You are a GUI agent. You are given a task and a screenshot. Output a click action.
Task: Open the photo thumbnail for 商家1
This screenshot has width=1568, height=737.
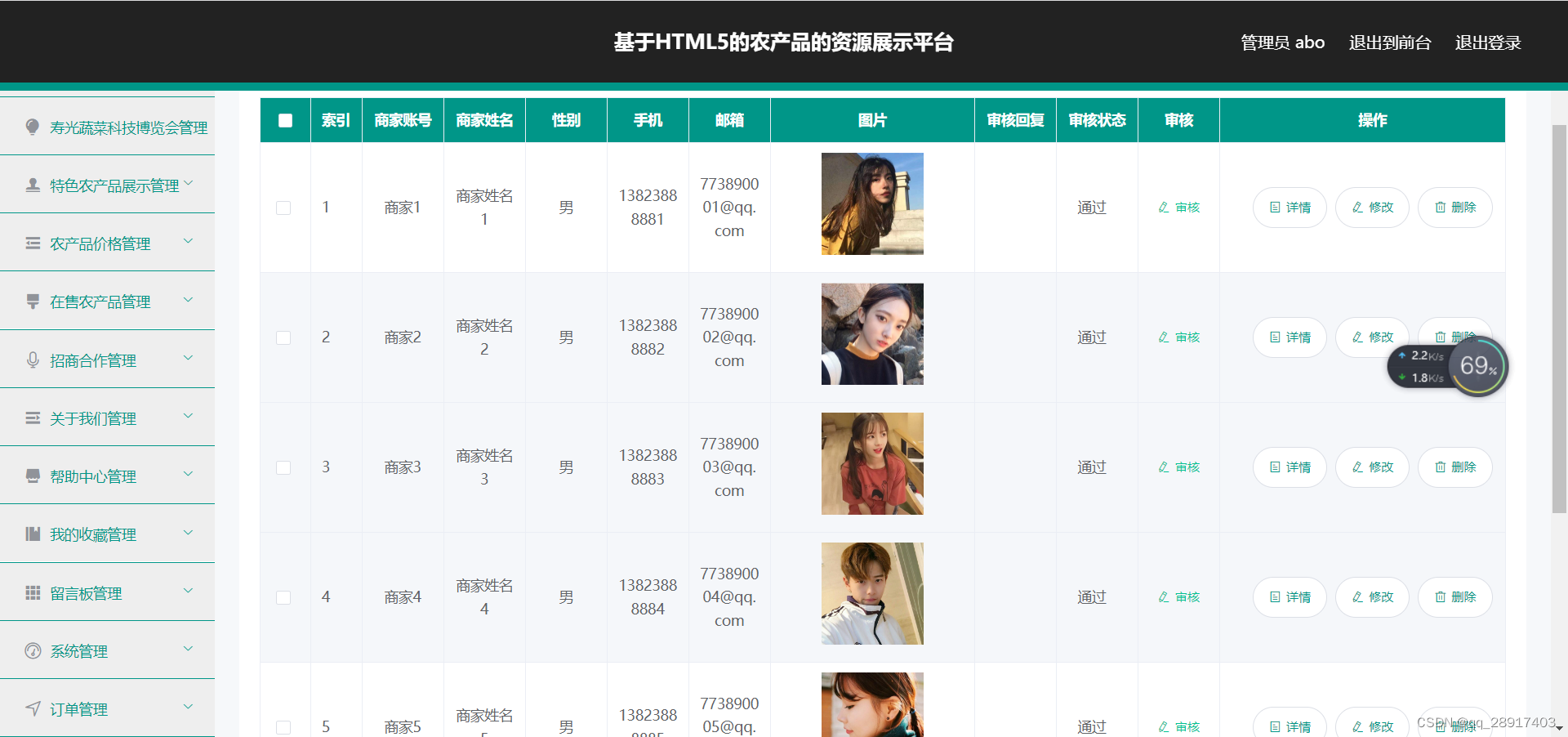pyautogui.click(x=872, y=203)
